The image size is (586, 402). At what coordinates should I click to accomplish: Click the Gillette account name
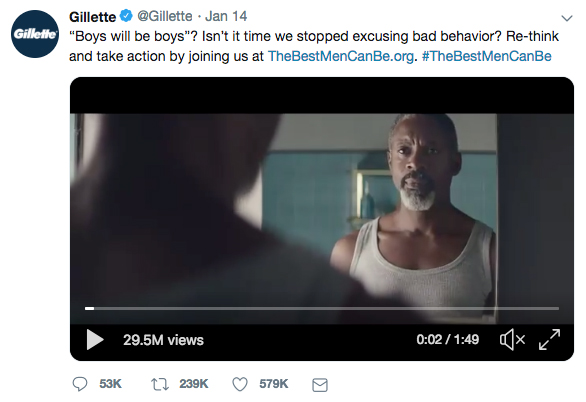click(92, 17)
